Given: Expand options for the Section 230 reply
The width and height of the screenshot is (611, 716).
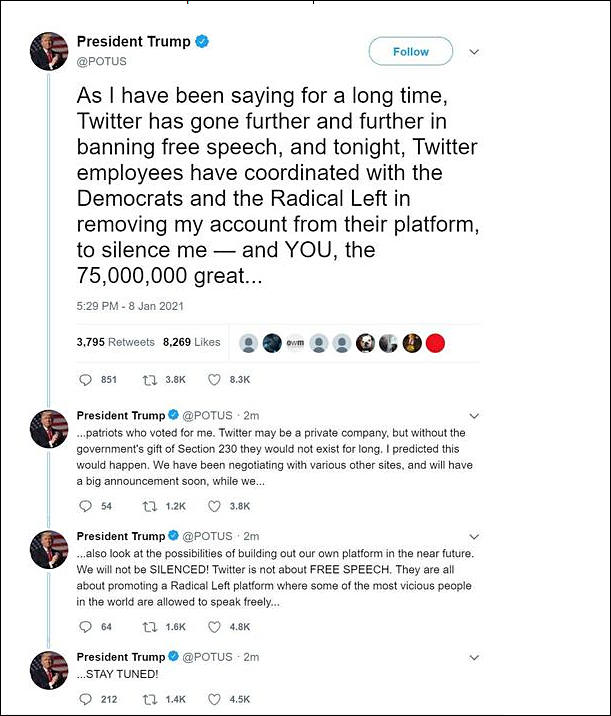Looking at the screenshot, I should [474, 416].
